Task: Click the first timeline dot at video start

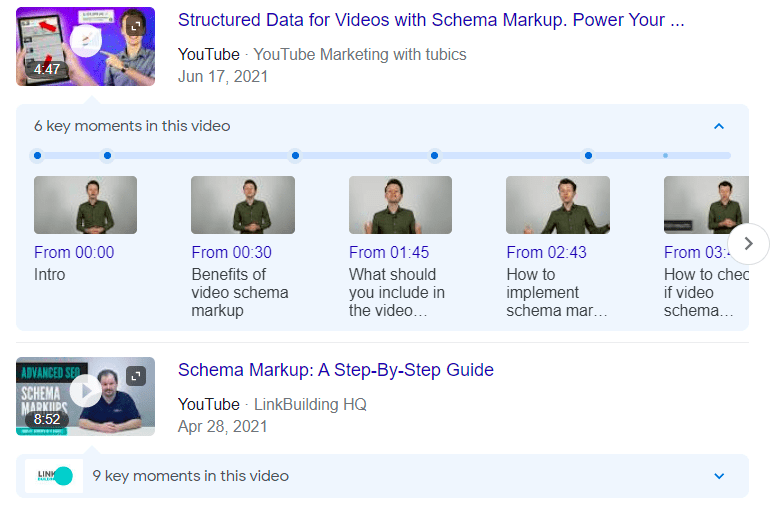Action: click(x=38, y=155)
